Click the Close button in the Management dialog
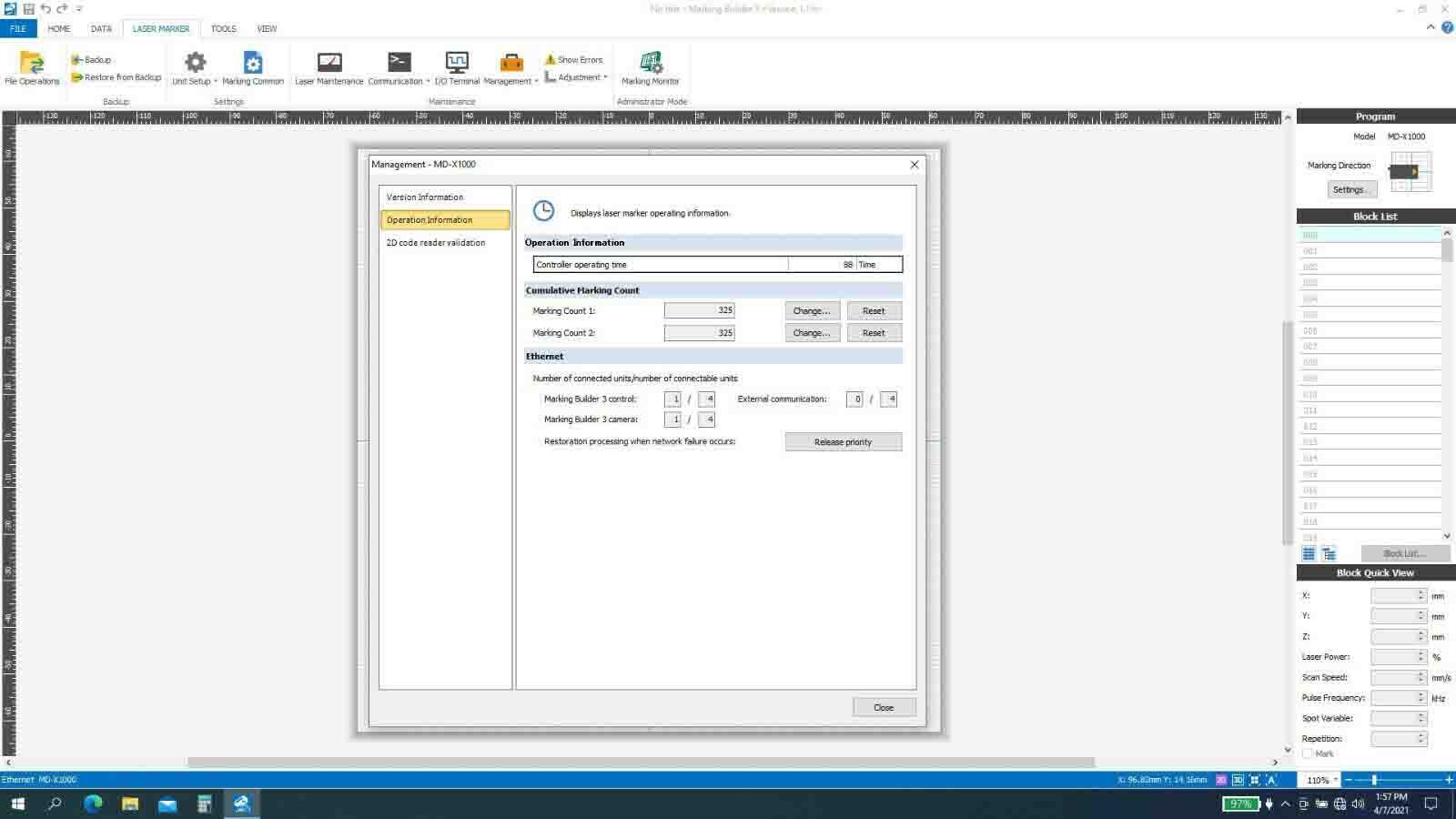1456x819 pixels. pos(884,707)
